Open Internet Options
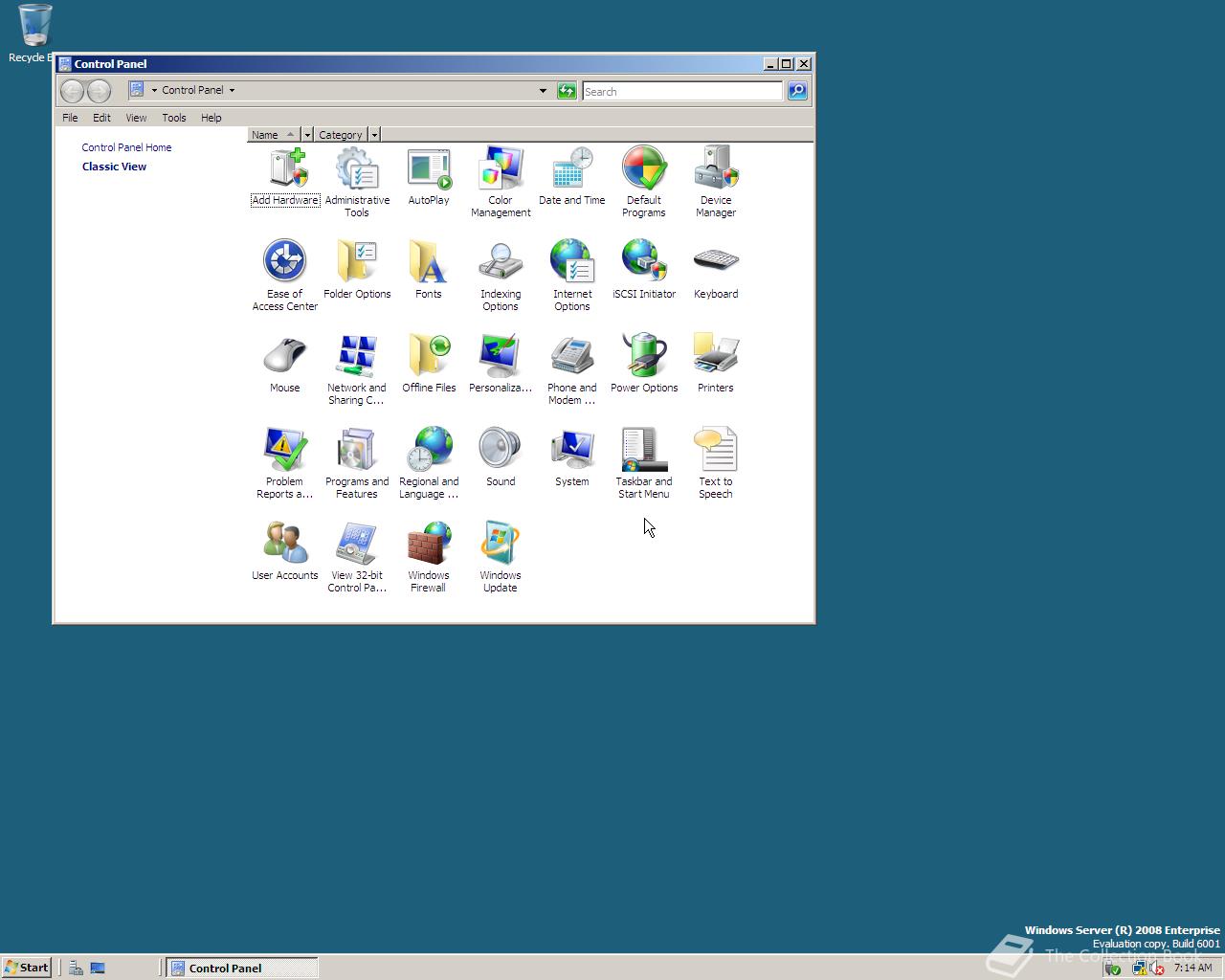Image resolution: width=1225 pixels, height=980 pixels. coord(572,276)
